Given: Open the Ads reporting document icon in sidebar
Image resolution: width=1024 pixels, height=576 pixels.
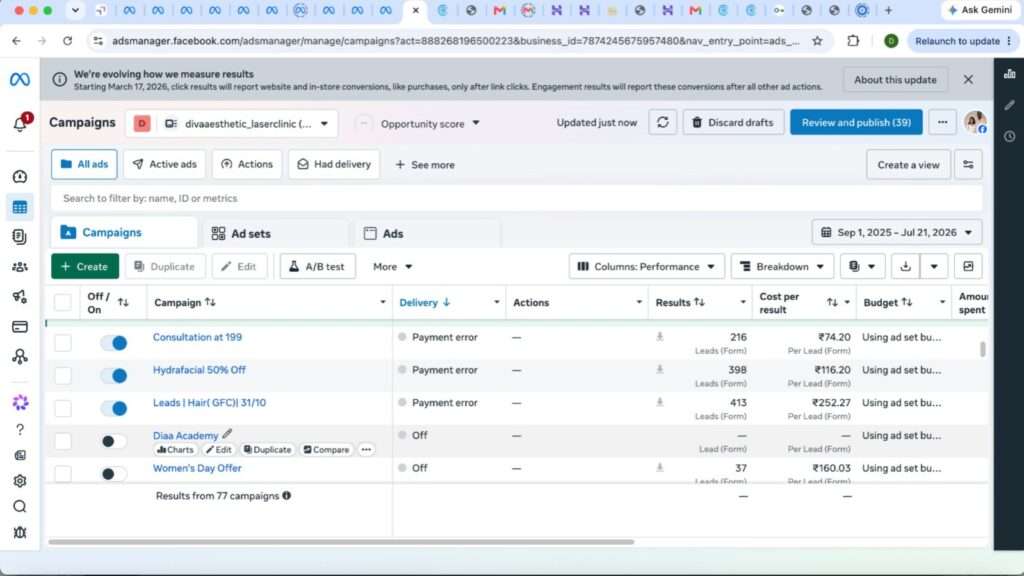Looking at the screenshot, I should pos(20,236).
